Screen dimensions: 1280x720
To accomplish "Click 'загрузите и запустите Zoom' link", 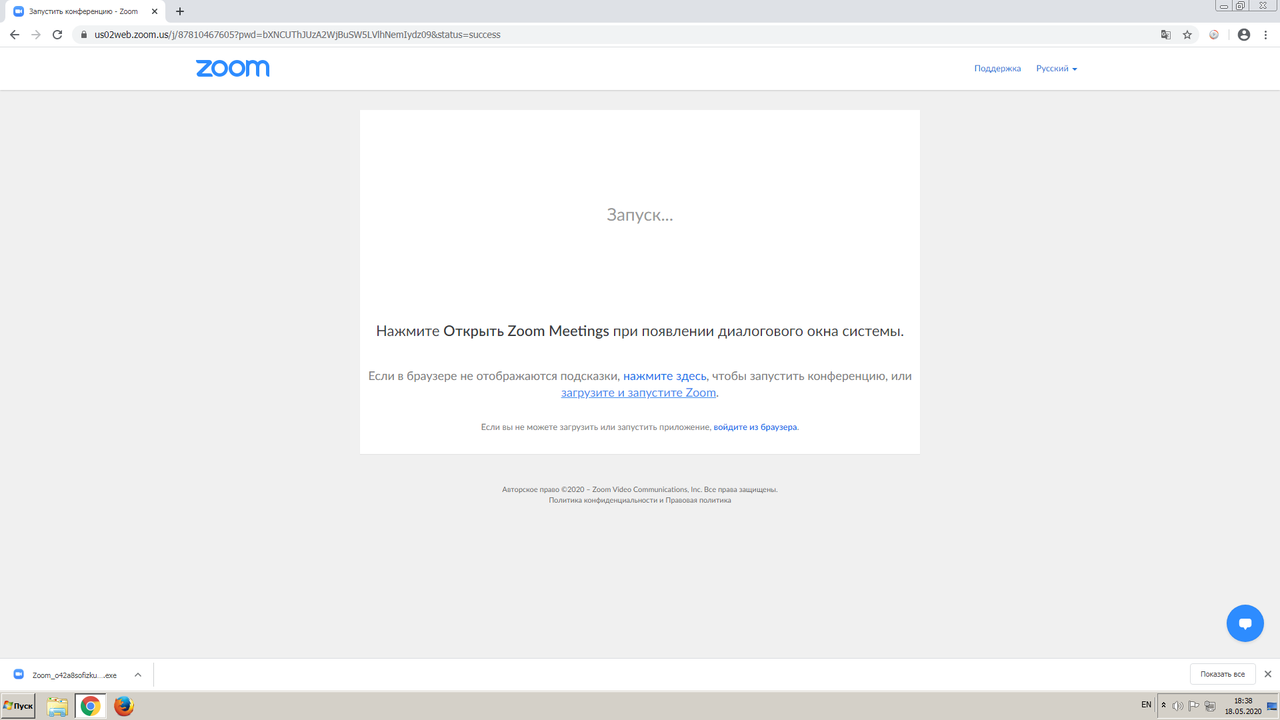I will (639, 393).
